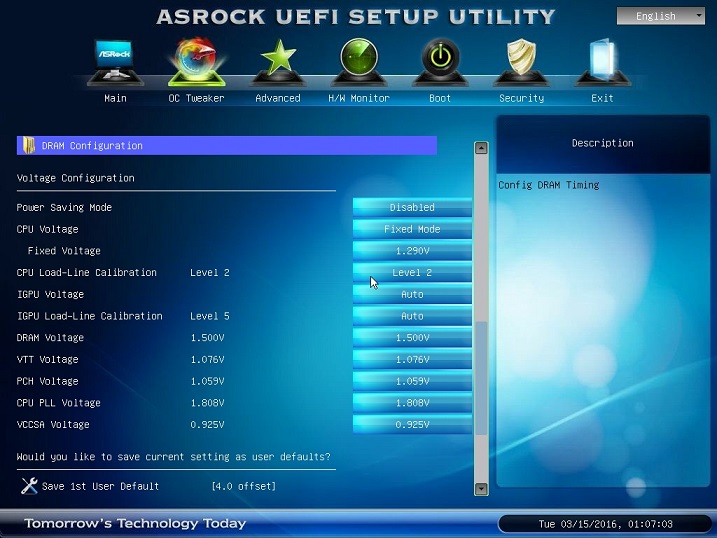
Task: Click the DRAM Configuration folder icon
Action: [x=29, y=145]
